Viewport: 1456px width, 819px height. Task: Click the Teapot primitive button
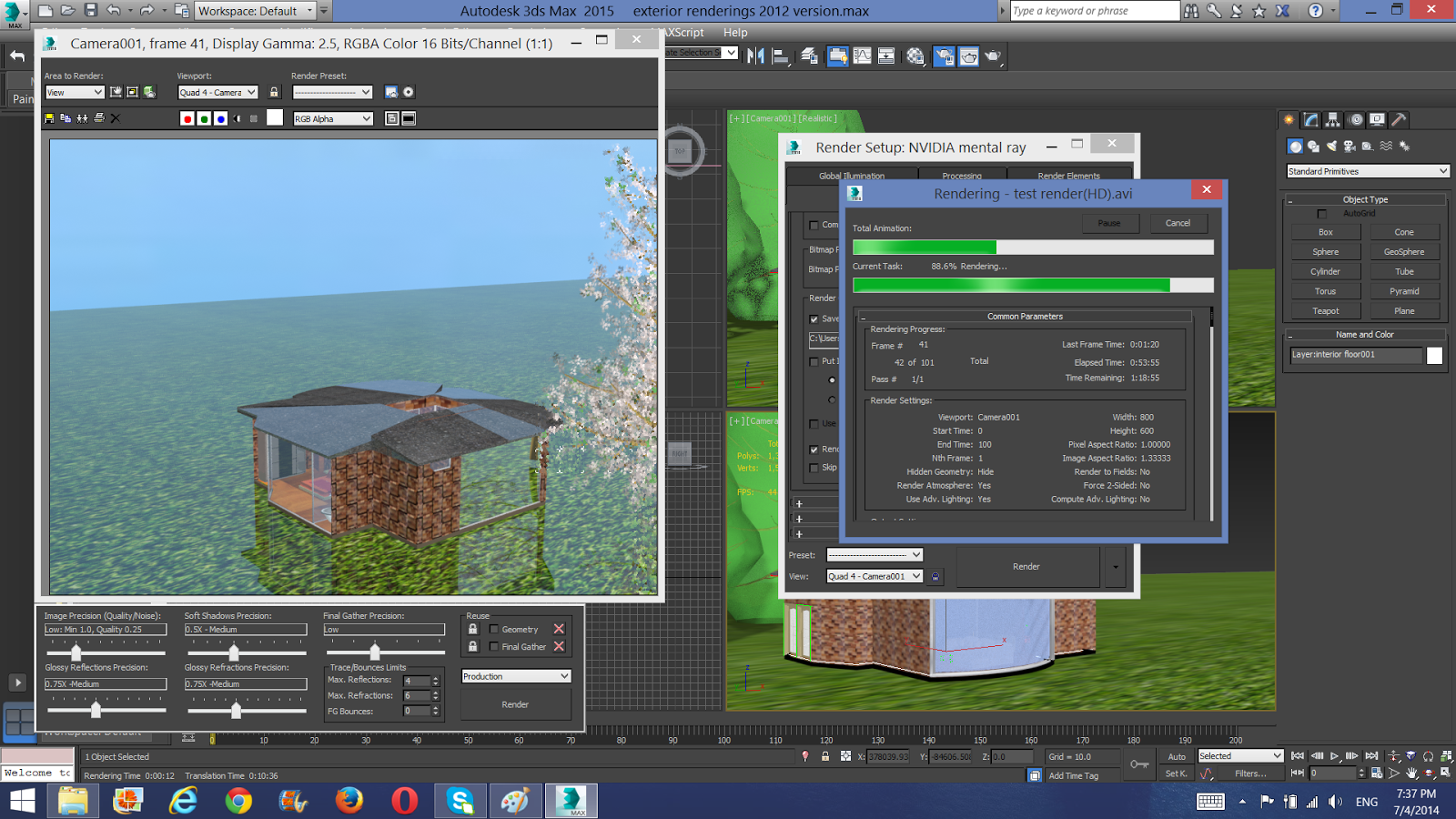pos(1326,311)
